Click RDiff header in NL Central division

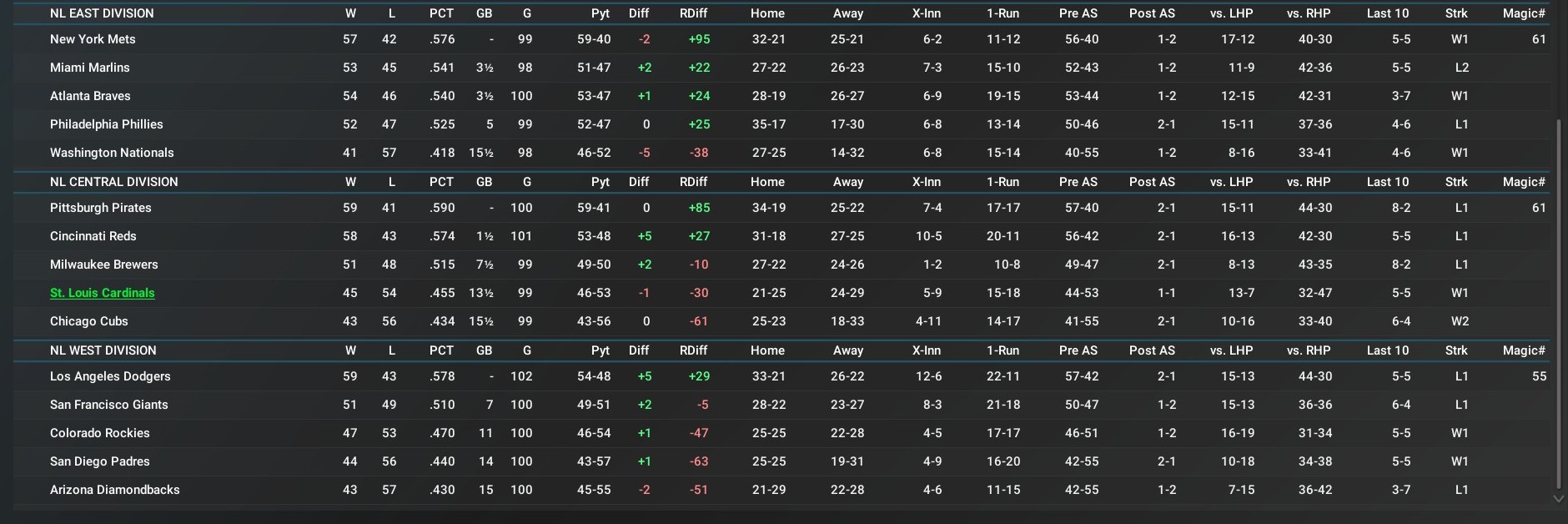[x=693, y=182]
